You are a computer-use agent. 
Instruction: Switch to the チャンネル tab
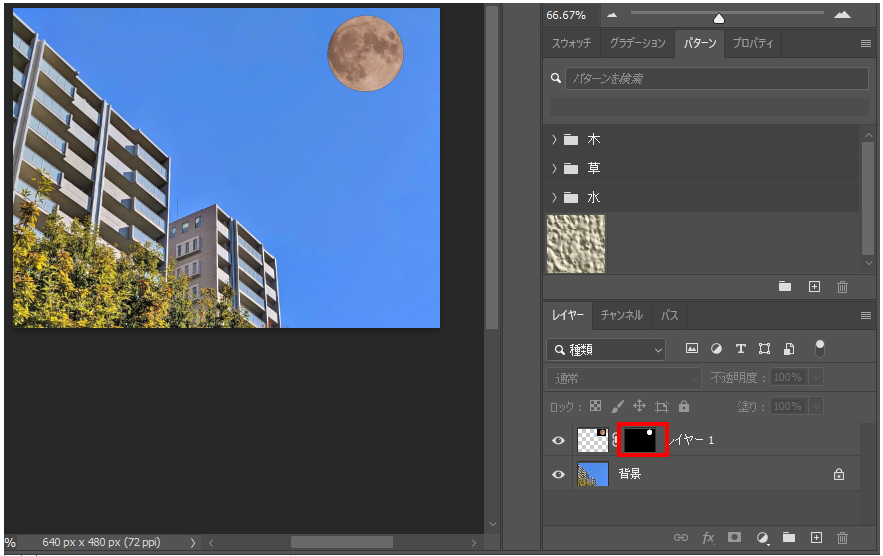tap(621, 315)
